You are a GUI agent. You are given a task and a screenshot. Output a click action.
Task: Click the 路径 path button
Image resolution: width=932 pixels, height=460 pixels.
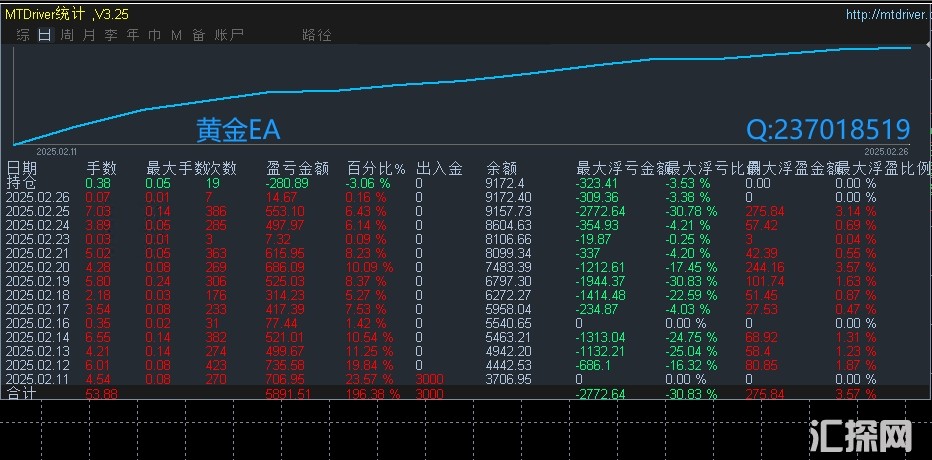pyautogui.click(x=316, y=35)
